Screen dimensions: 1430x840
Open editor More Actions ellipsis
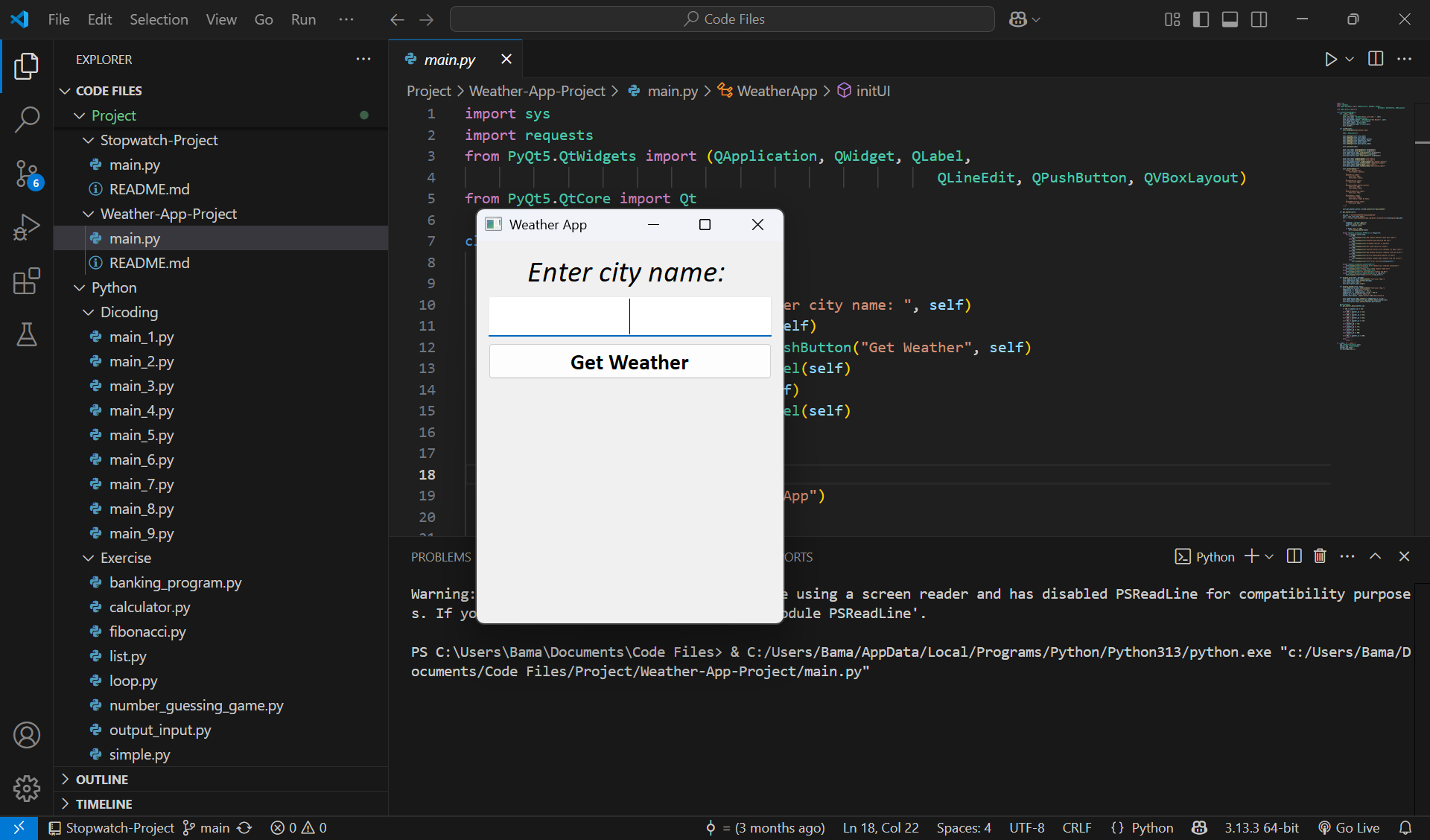pyautogui.click(x=1404, y=59)
